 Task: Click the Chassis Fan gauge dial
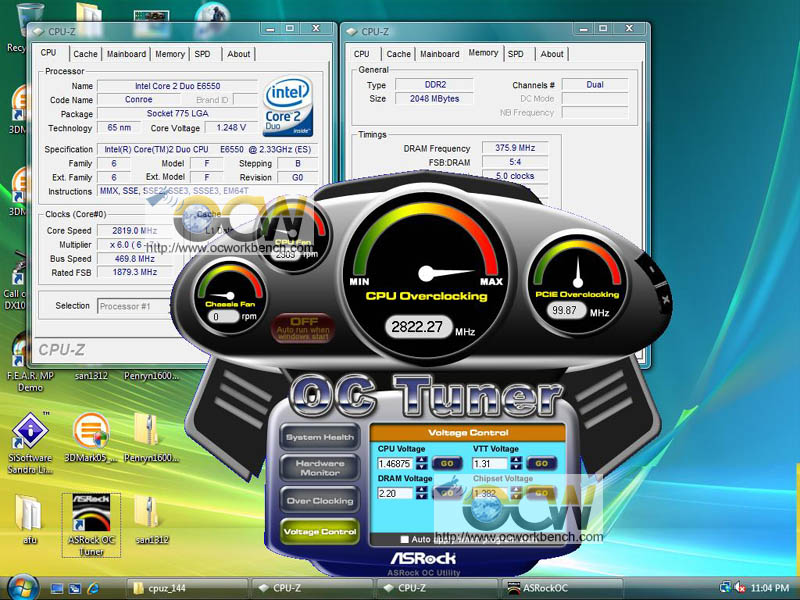point(230,296)
